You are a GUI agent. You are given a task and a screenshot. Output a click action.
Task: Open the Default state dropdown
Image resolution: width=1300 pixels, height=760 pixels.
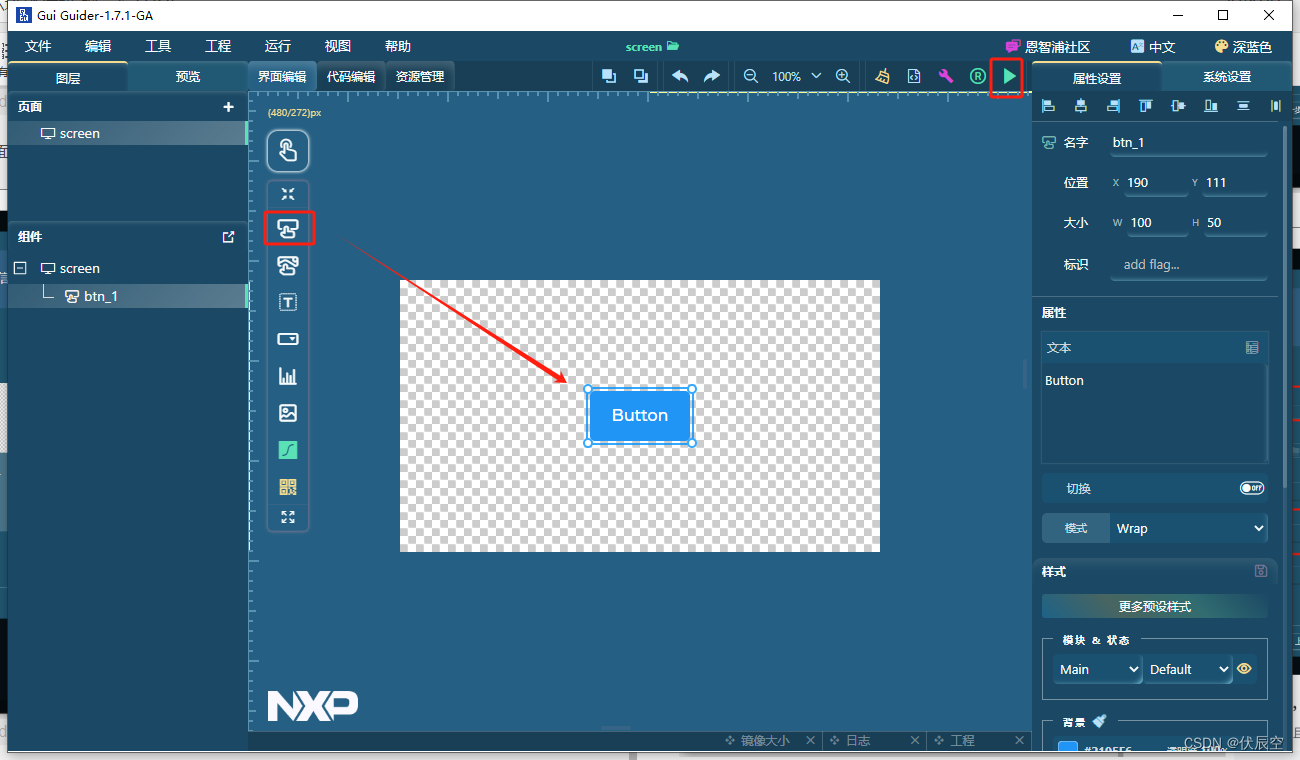coord(1188,669)
